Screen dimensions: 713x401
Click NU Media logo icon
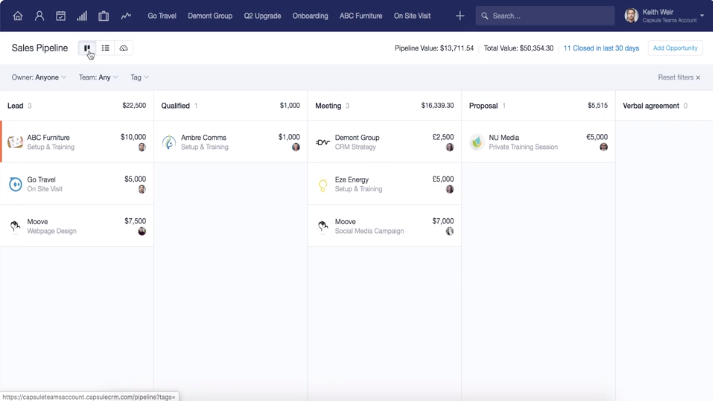(x=477, y=142)
